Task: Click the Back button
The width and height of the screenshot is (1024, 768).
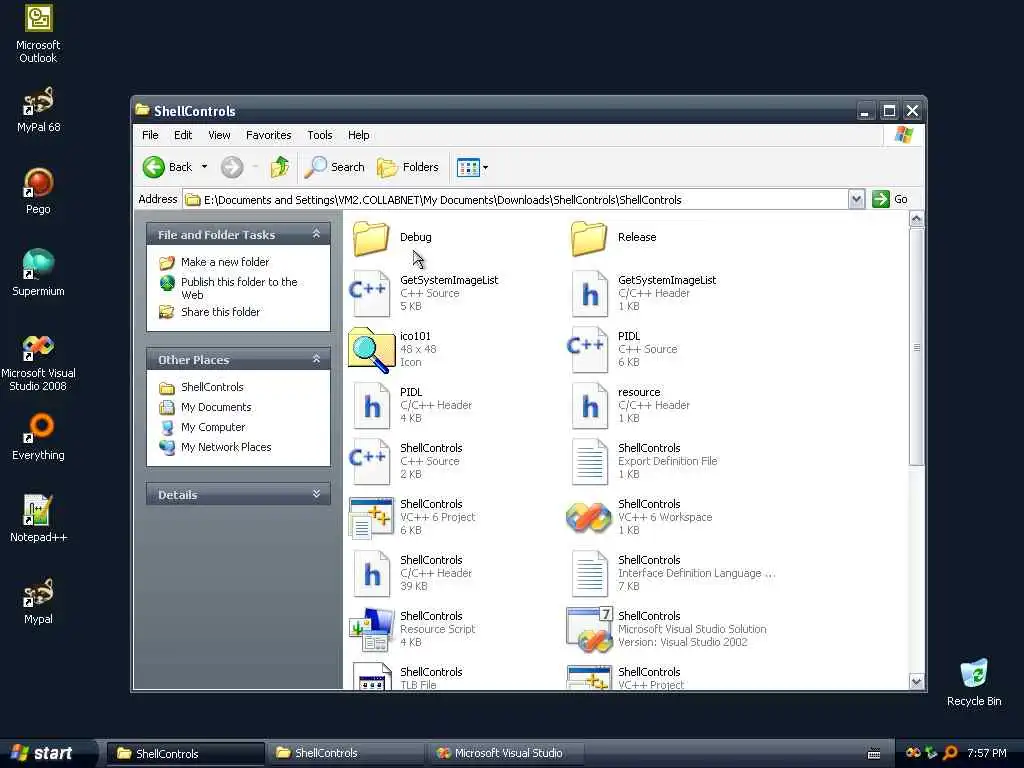Action: pyautogui.click(x=168, y=167)
